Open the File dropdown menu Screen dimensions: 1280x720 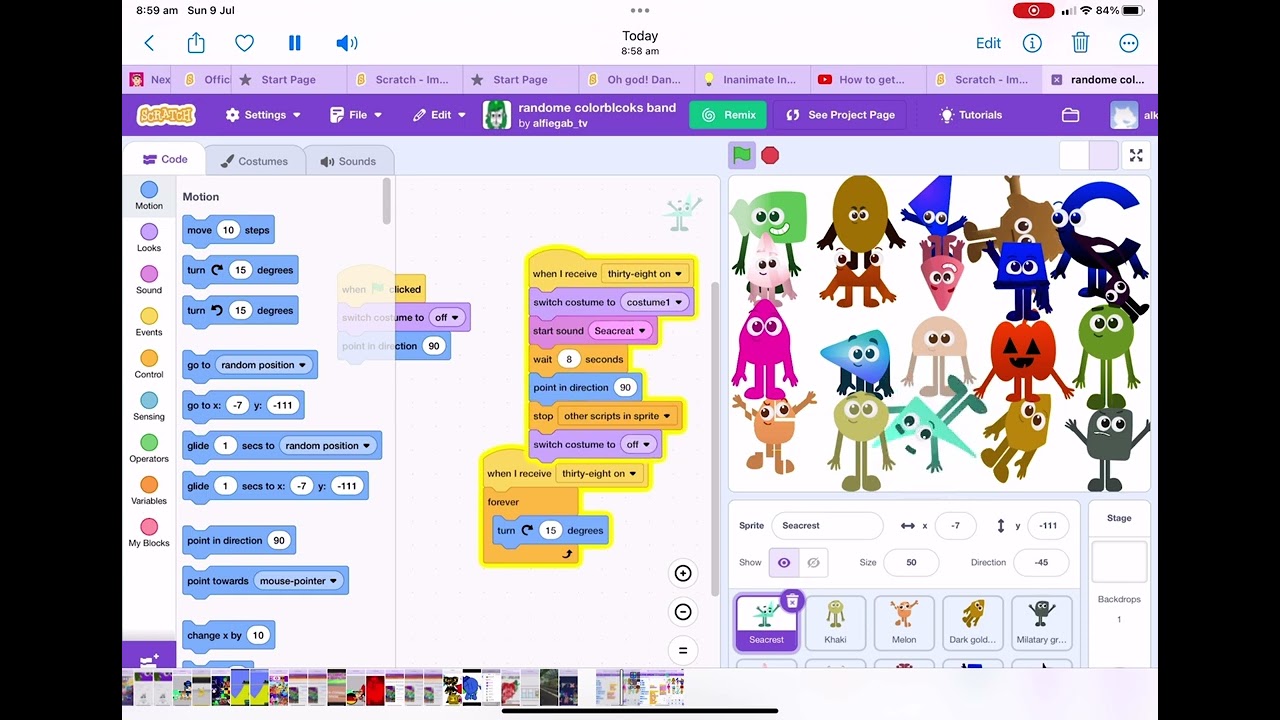[356, 115]
